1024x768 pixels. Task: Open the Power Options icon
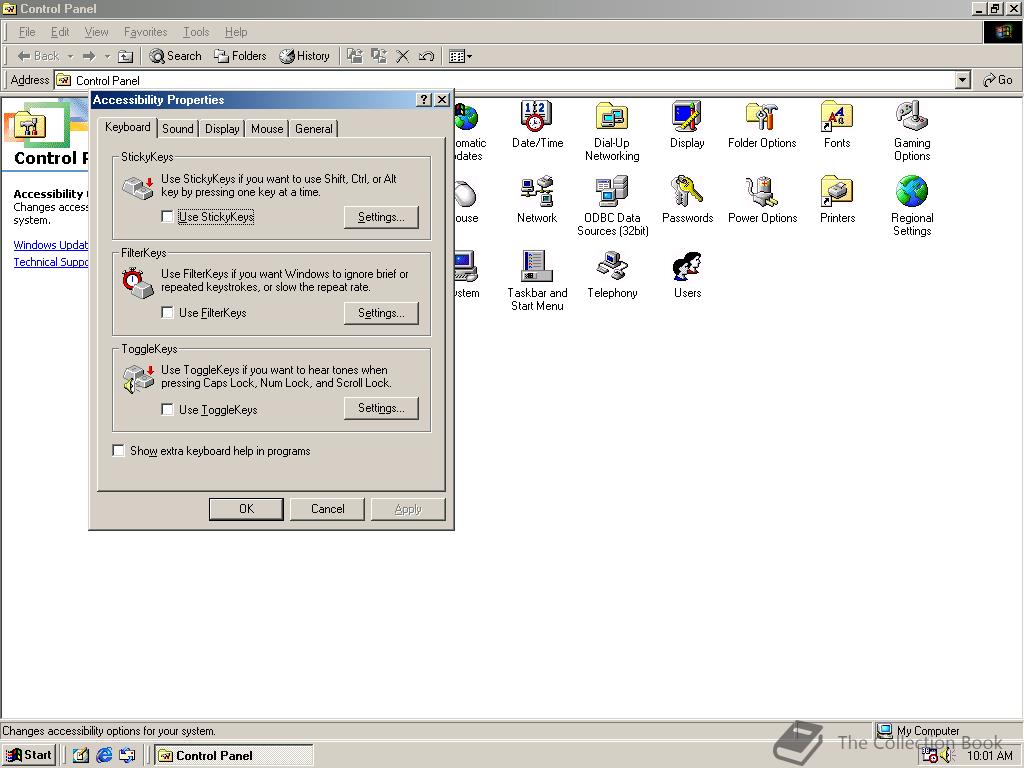tap(762, 199)
